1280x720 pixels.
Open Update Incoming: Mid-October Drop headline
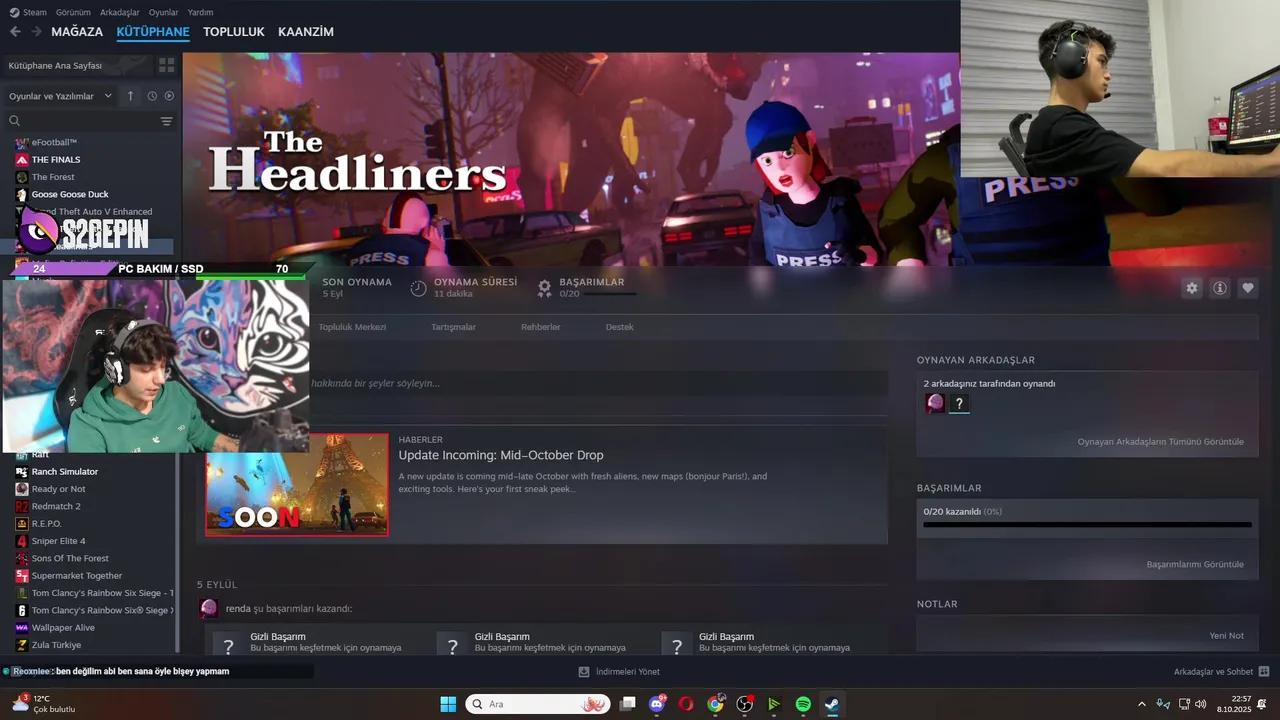click(x=501, y=455)
